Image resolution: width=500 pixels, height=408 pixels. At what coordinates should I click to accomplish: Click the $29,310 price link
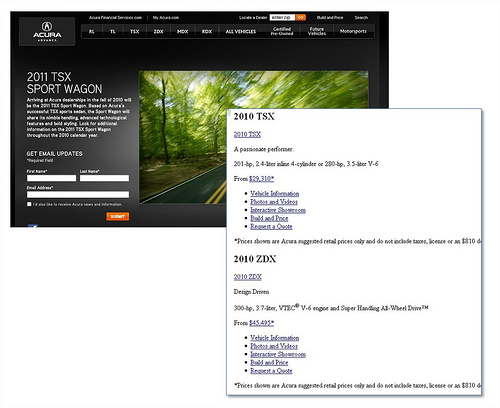pyautogui.click(x=261, y=179)
